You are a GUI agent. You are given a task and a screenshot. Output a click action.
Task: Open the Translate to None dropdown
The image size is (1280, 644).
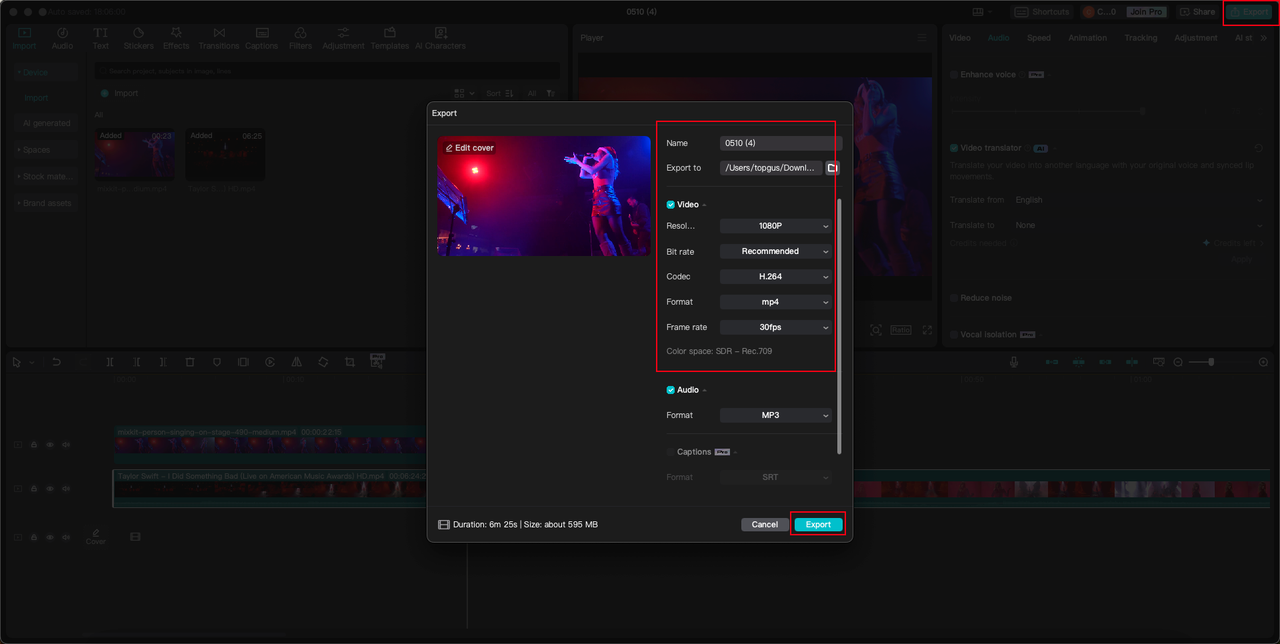coord(1139,225)
